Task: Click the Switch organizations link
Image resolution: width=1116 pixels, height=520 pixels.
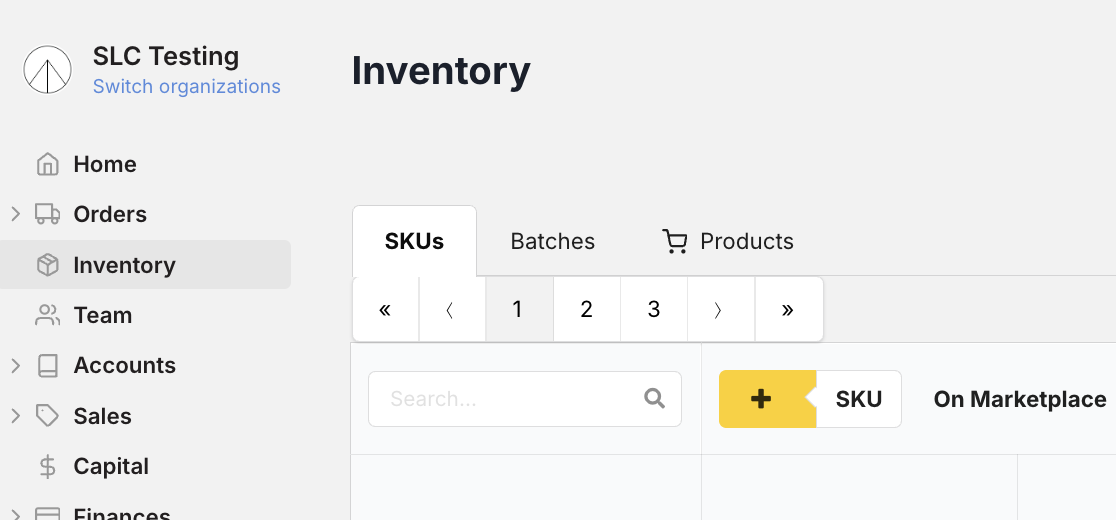Action: pos(187,87)
